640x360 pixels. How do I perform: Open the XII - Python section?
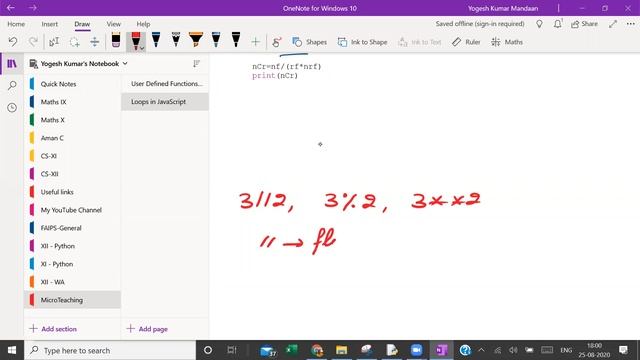tap(73, 246)
